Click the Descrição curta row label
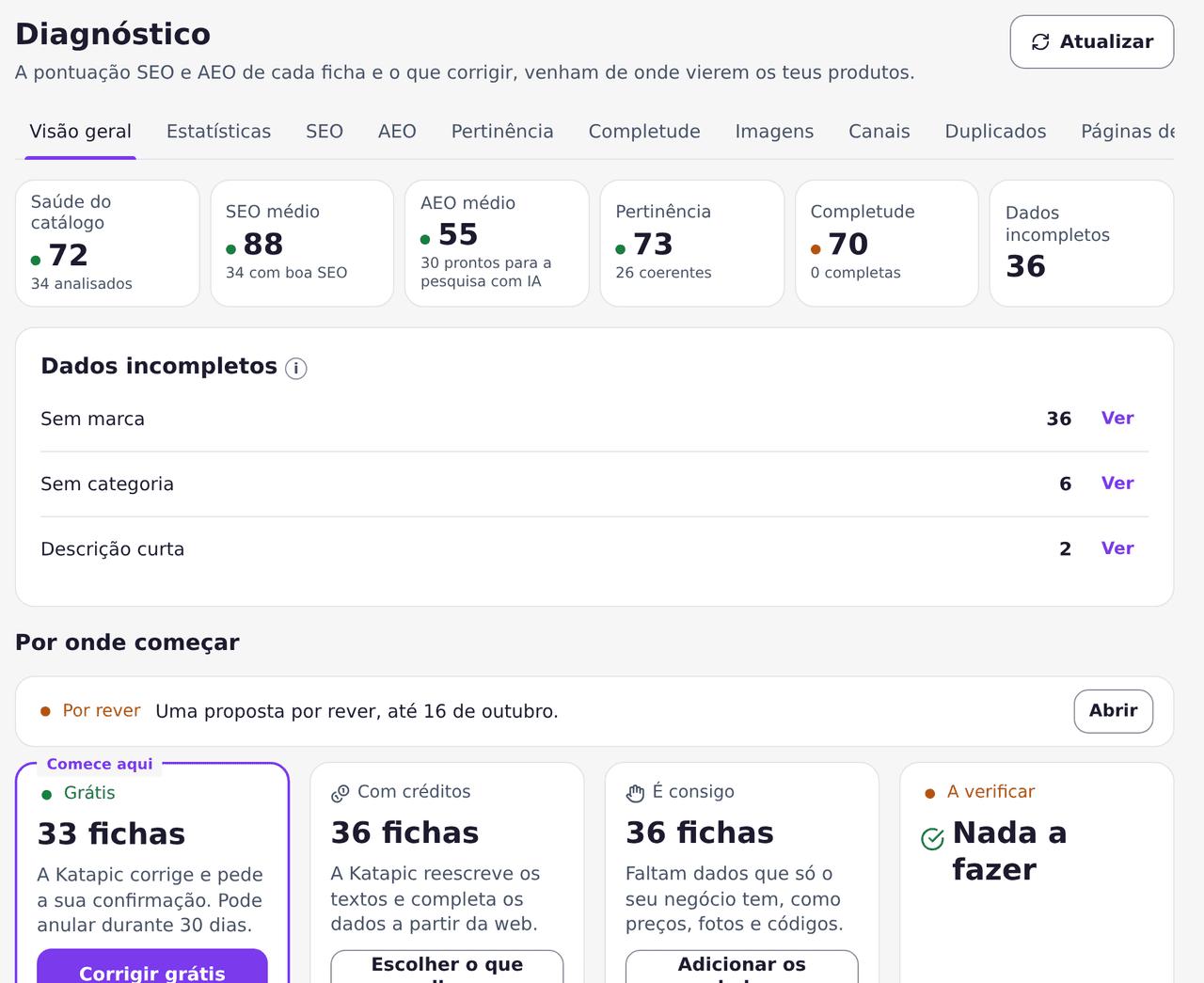Image resolution: width=1204 pixels, height=983 pixels. [112, 549]
